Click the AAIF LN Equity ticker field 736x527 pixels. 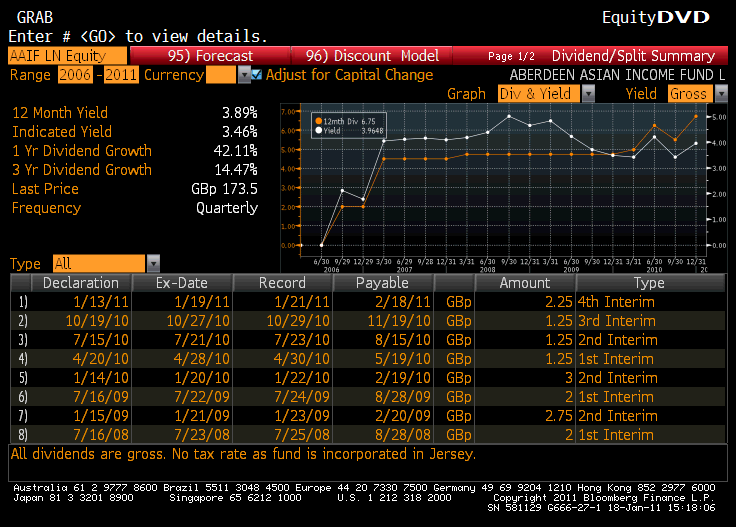click(68, 56)
